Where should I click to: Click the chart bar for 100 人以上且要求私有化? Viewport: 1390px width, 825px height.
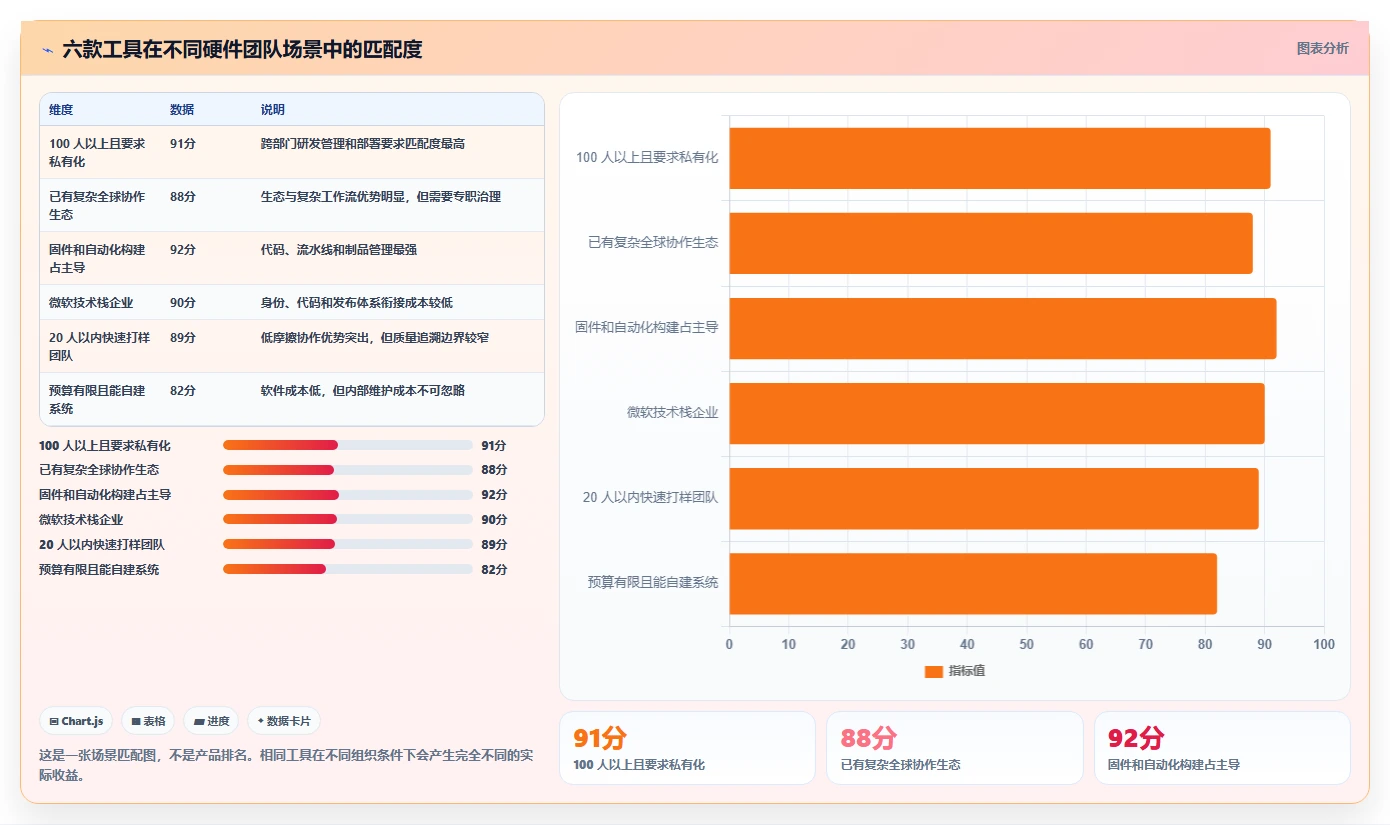point(1000,158)
